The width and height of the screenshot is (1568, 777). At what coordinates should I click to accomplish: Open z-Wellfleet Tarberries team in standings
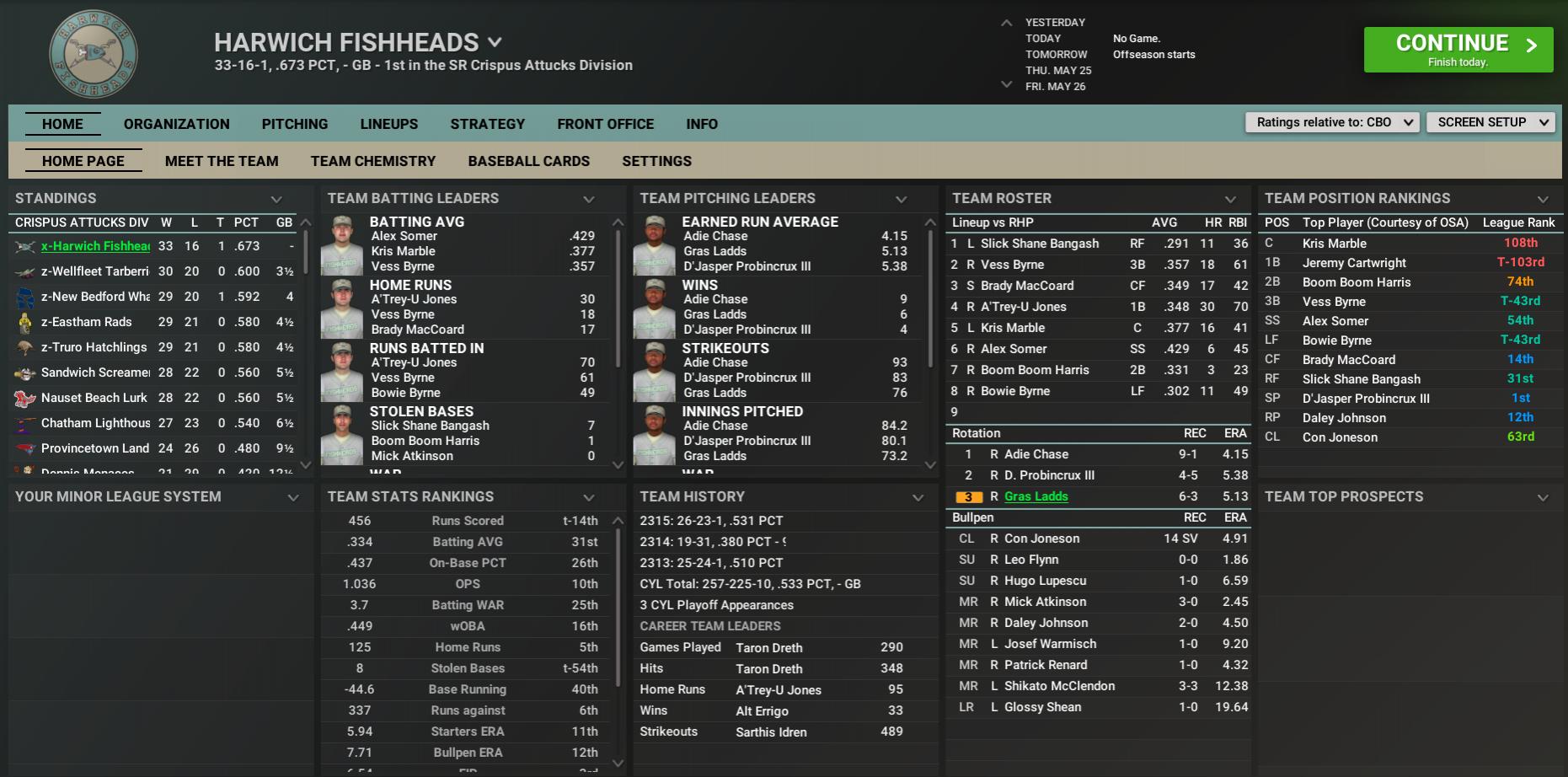click(95, 271)
